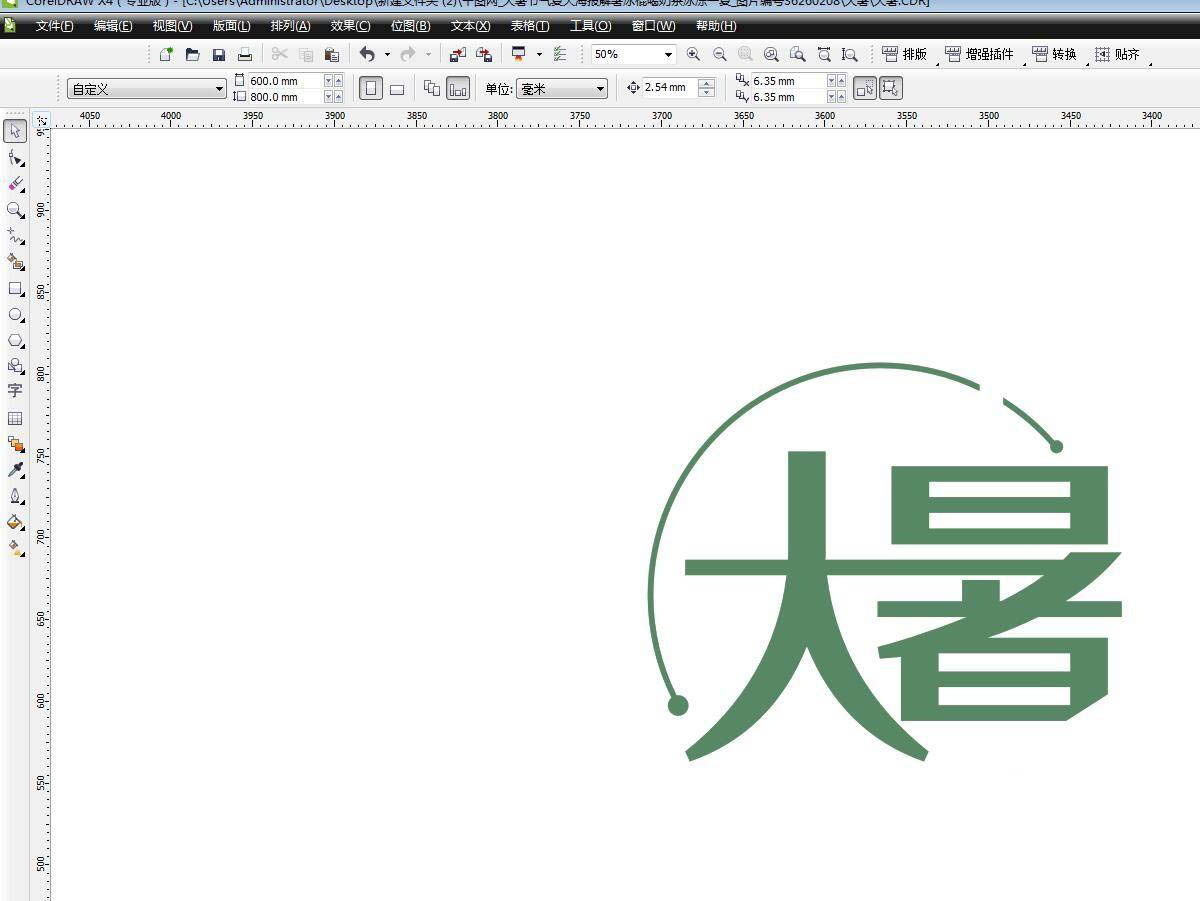Choose the Zoom tool from toolbox

click(x=15, y=210)
